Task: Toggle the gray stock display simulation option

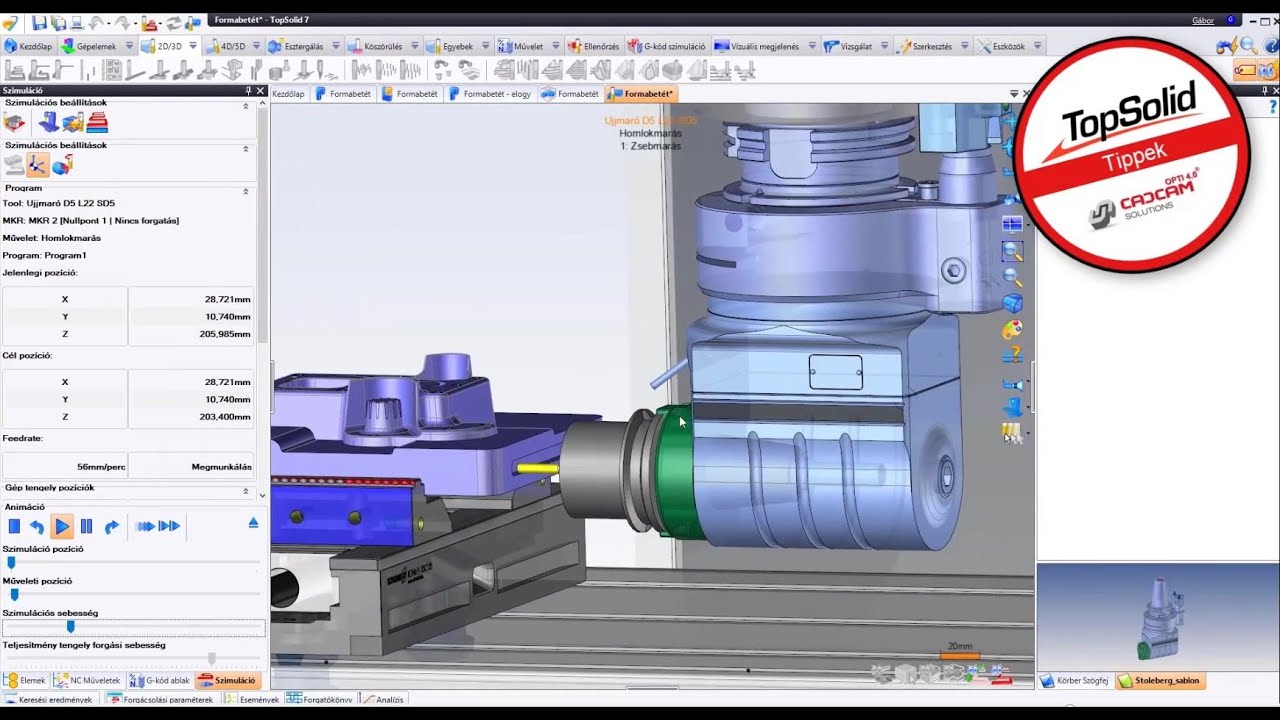Action: pyautogui.click(x=14, y=166)
